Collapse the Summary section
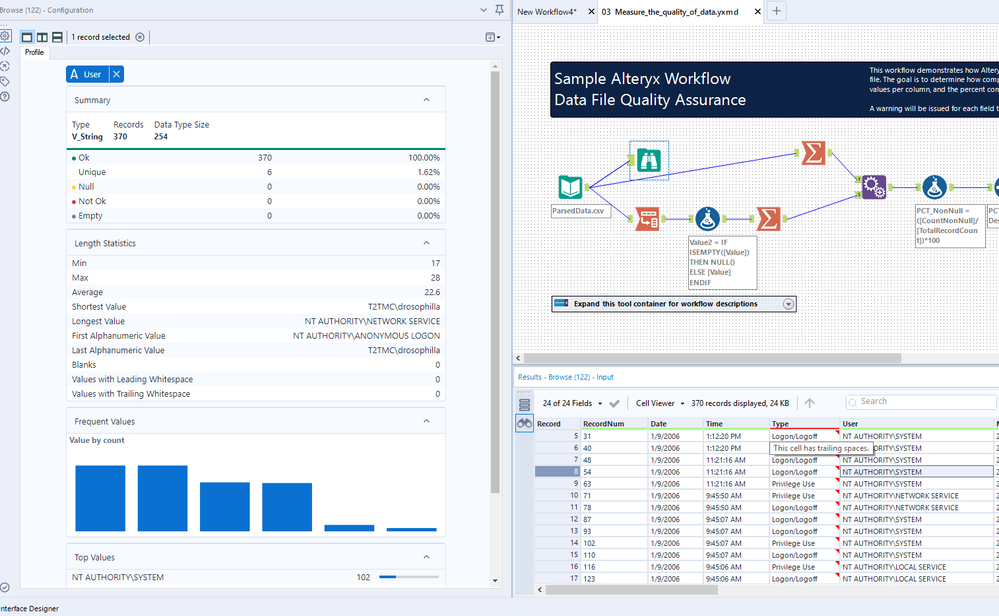 [x=427, y=100]
